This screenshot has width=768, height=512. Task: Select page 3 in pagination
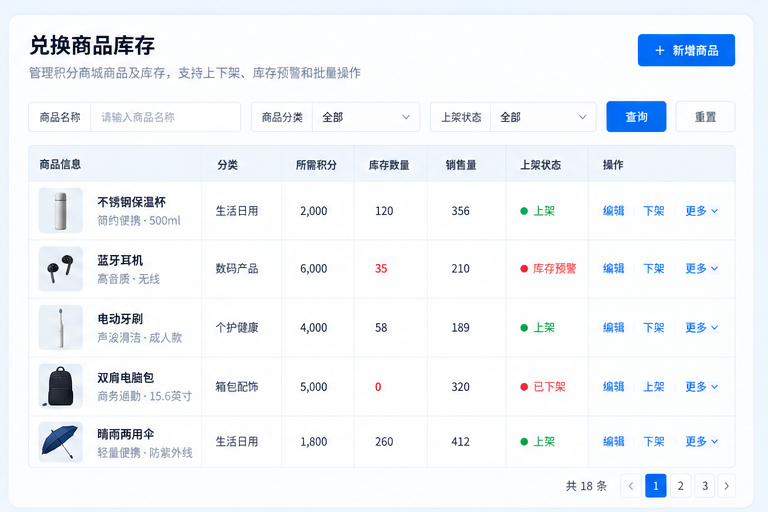pyautogui.click(x=705, y=486)
